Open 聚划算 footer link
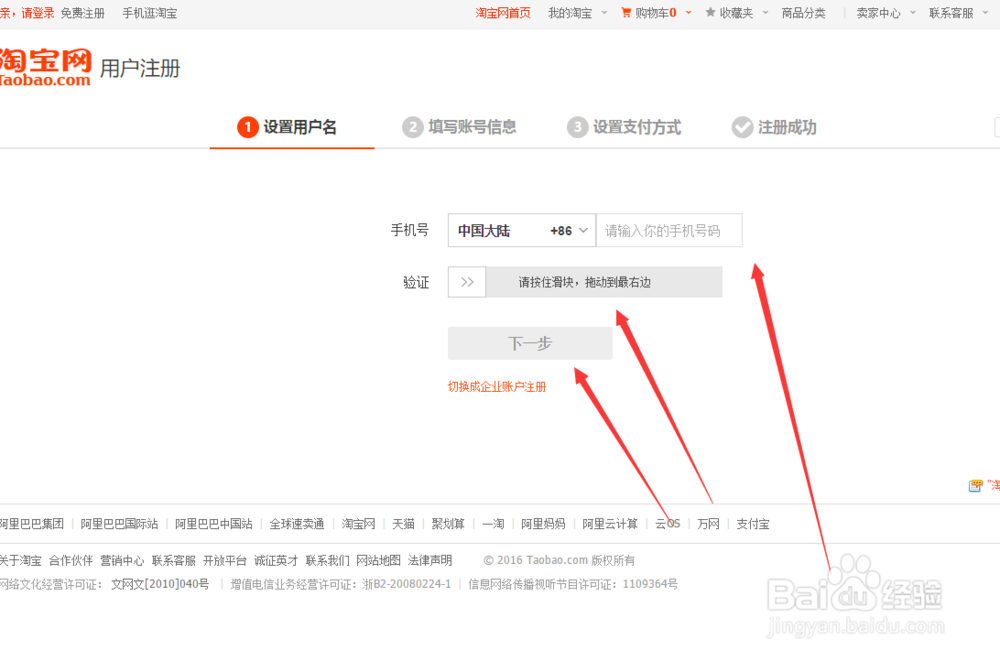The width and height of the screenshot is (1000, 661). coord(448,524)
